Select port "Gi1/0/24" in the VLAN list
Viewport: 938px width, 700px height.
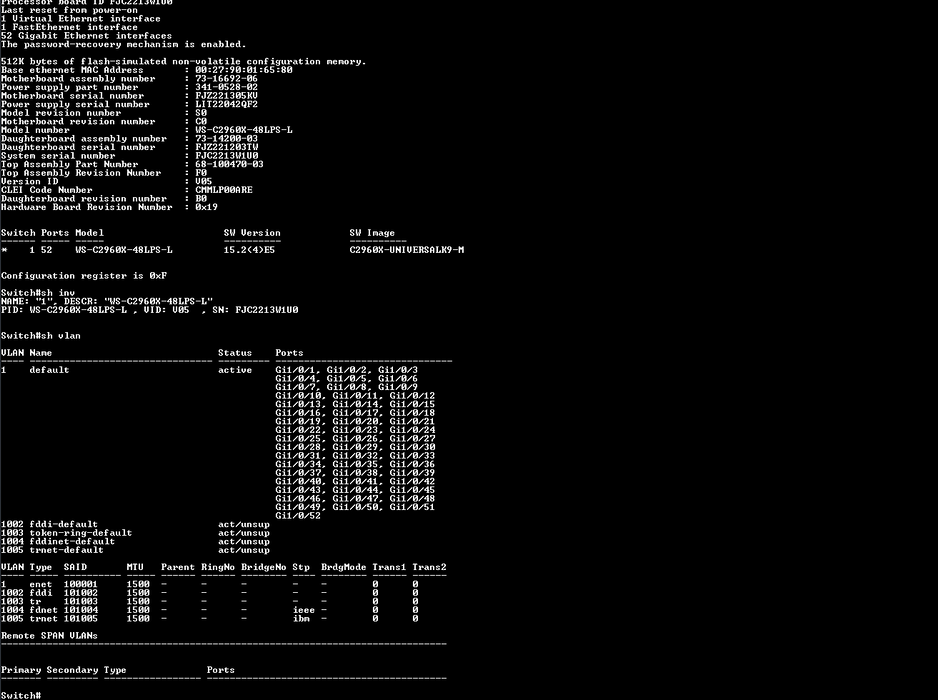(x=412, y=430)
